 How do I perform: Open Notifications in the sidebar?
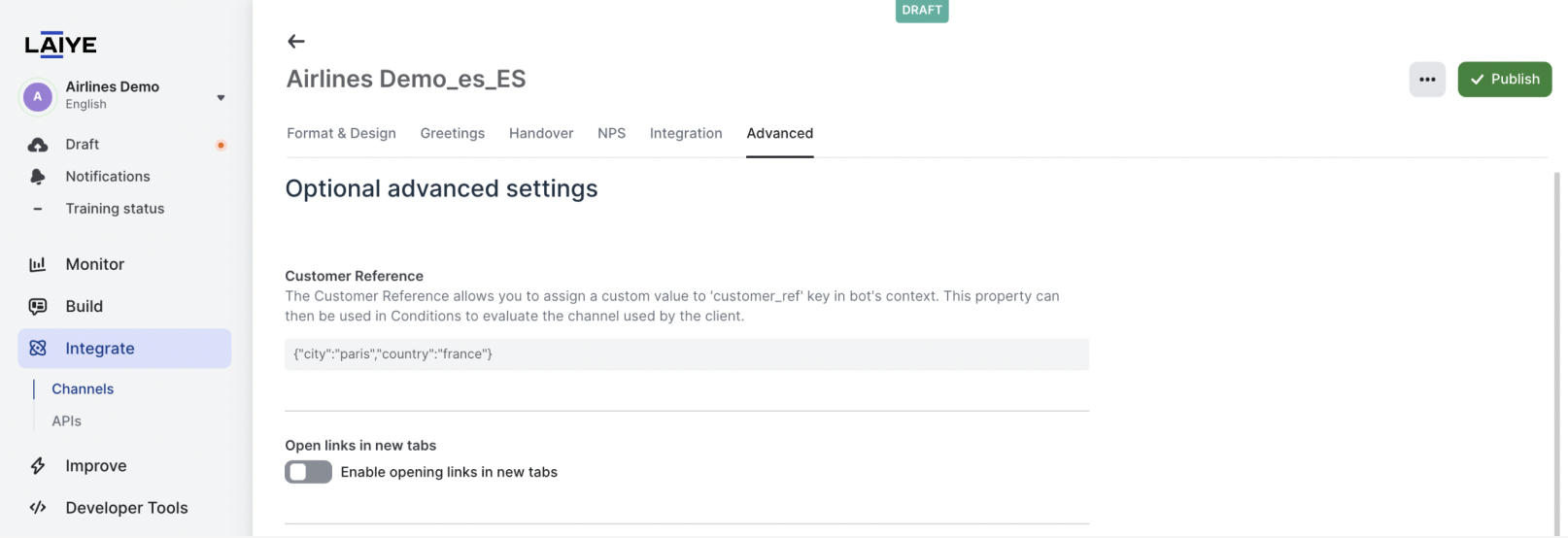pyautogui.click(x=108, y=176)
